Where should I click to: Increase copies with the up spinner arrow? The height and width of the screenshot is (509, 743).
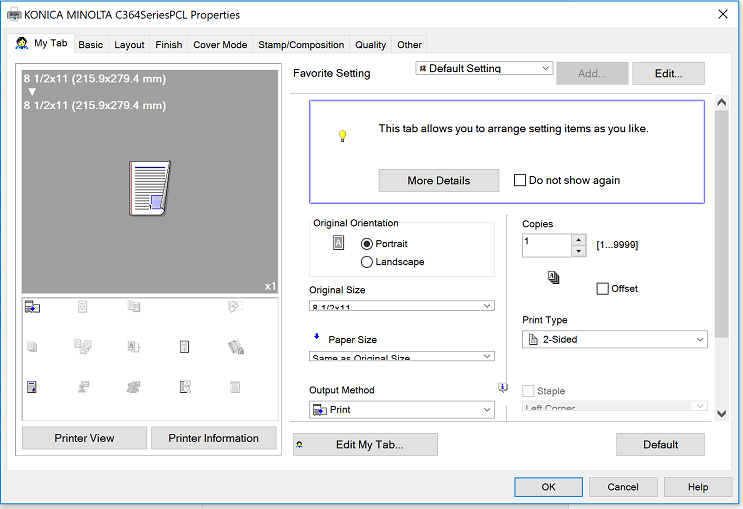(579, 240)
